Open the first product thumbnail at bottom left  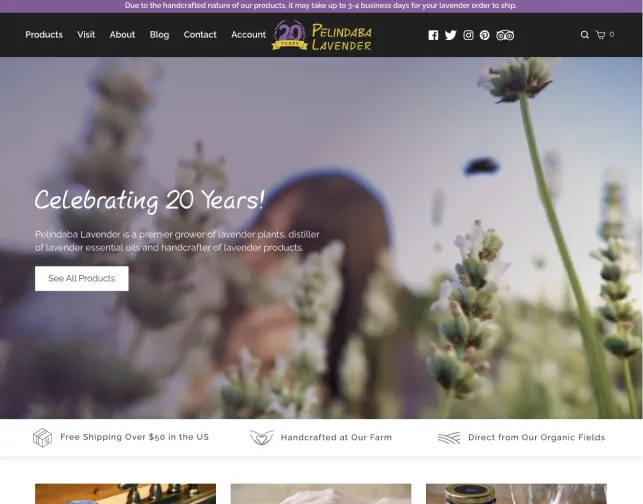tap(125, 494)
